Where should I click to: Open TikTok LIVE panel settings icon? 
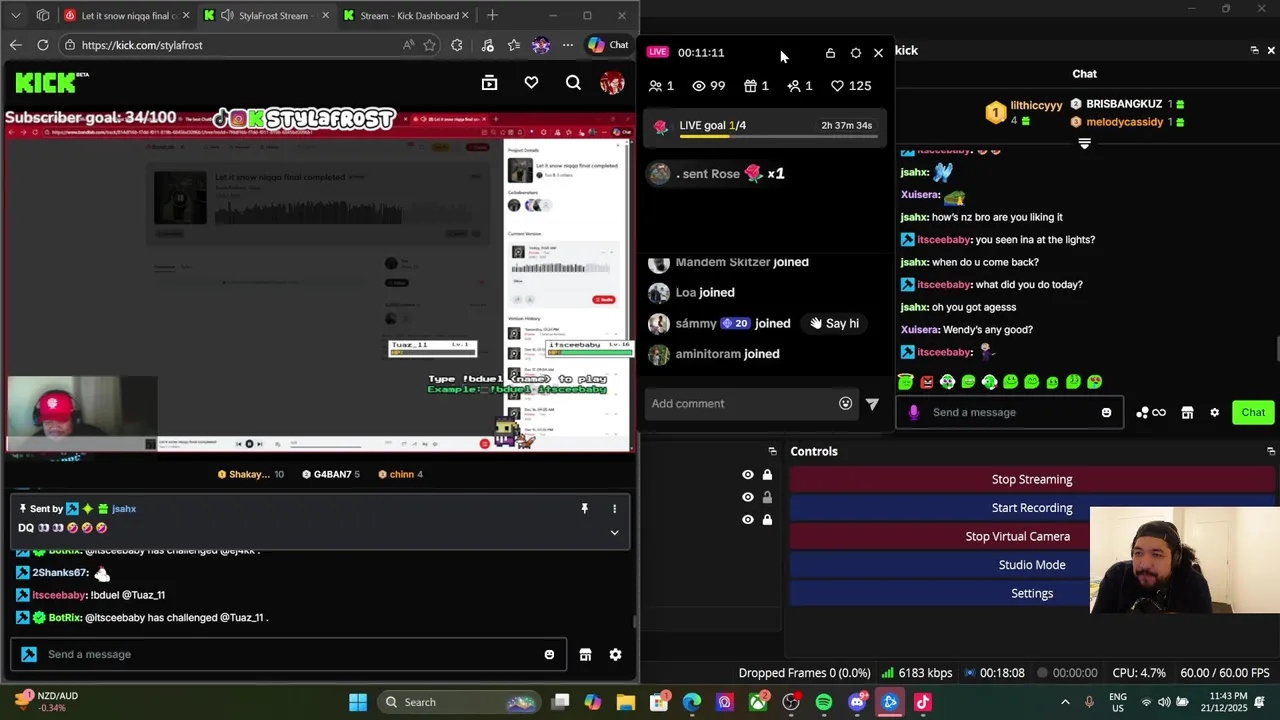click(855, 53)
